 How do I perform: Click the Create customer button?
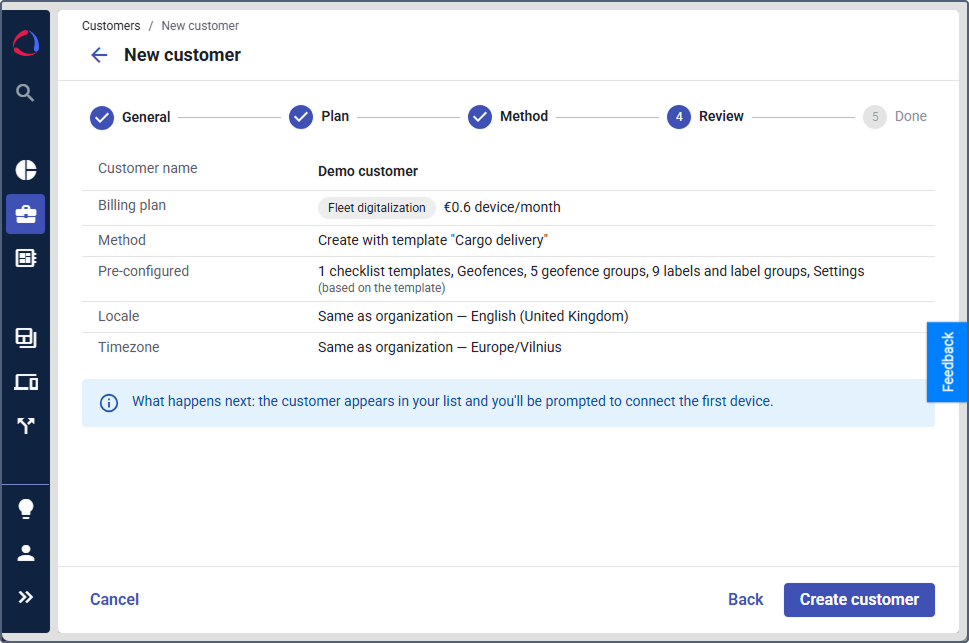point(859,600)
